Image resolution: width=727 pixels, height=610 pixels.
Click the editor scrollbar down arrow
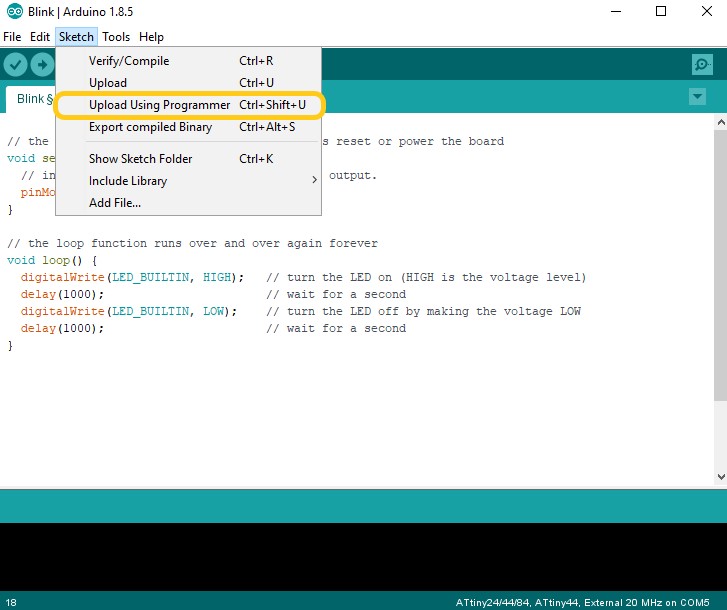coord(721,477)
